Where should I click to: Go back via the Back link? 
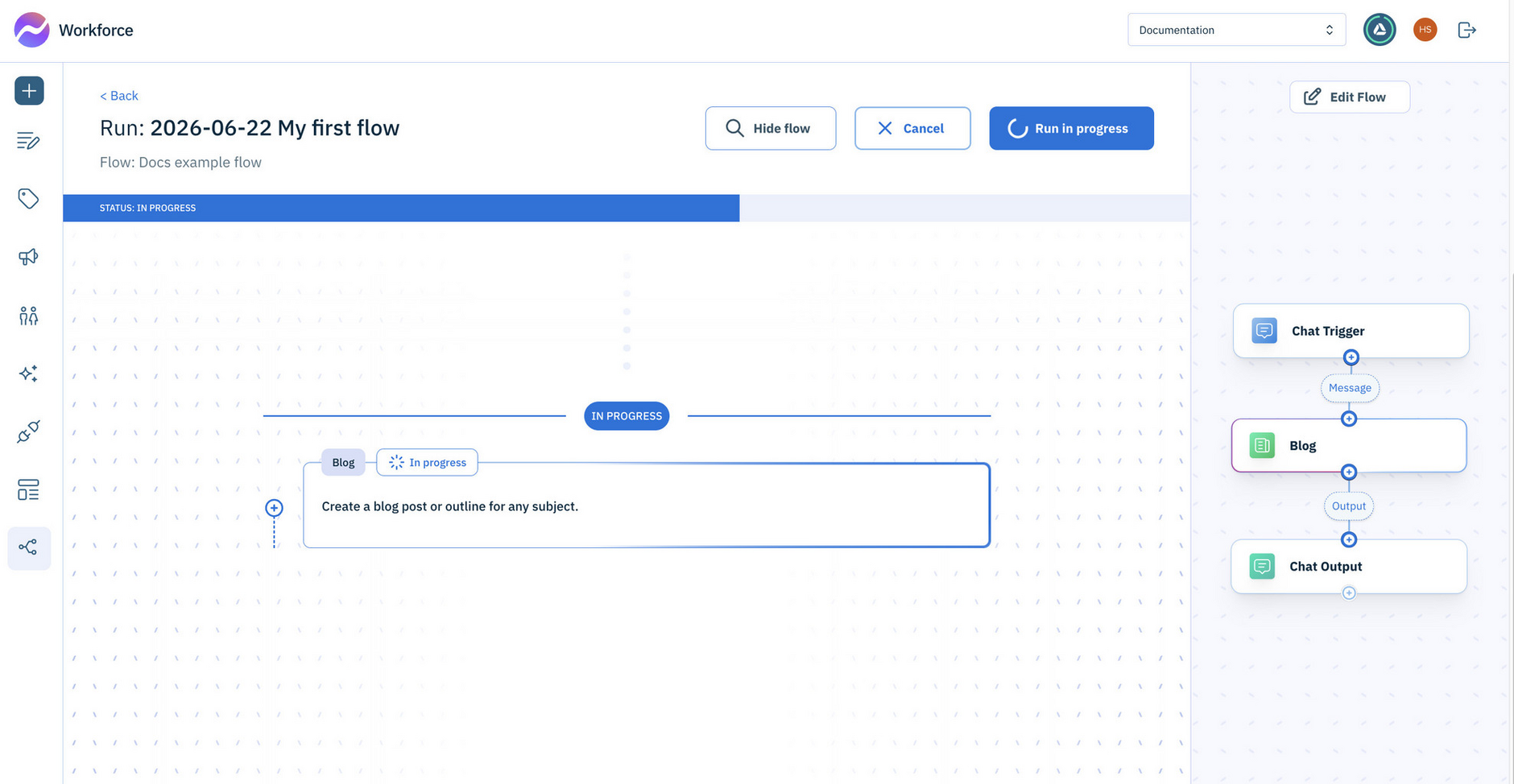coord(119,96)
